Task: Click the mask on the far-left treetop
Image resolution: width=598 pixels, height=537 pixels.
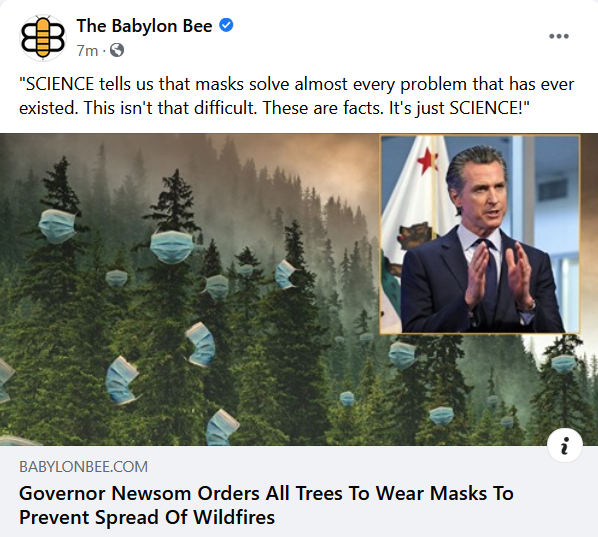Action: point(56,226)
